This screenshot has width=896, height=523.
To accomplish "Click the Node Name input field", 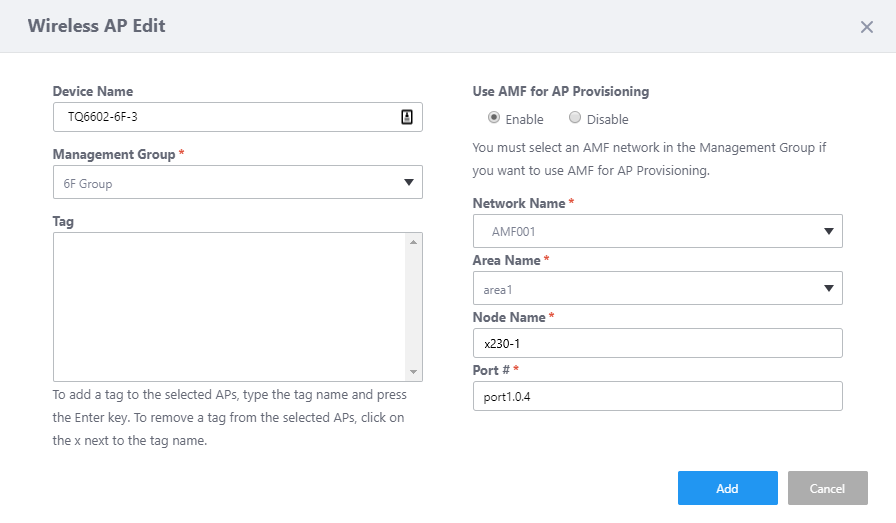I will coord(658,343).
